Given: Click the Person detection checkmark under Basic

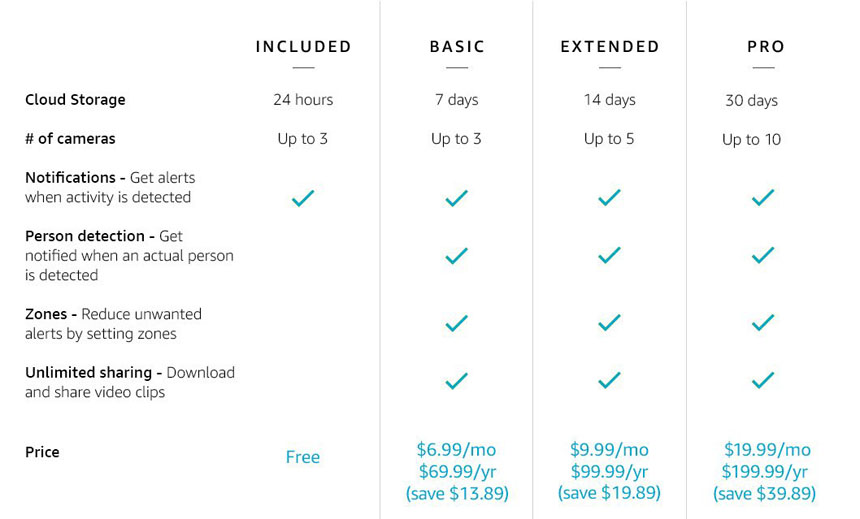Looking at the screenshot, I should pos(456,256).
